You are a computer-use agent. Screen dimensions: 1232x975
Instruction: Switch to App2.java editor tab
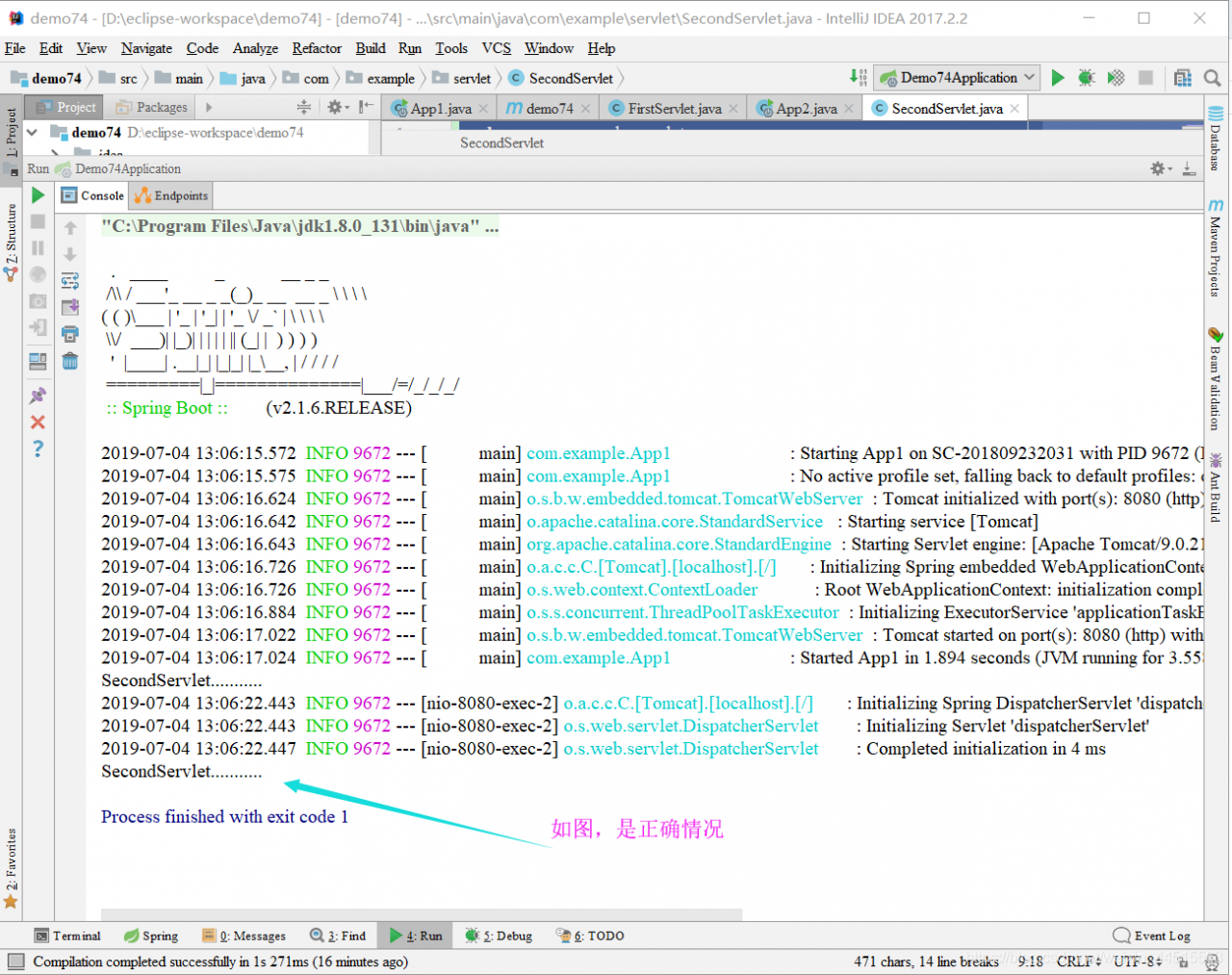point(805,109)
